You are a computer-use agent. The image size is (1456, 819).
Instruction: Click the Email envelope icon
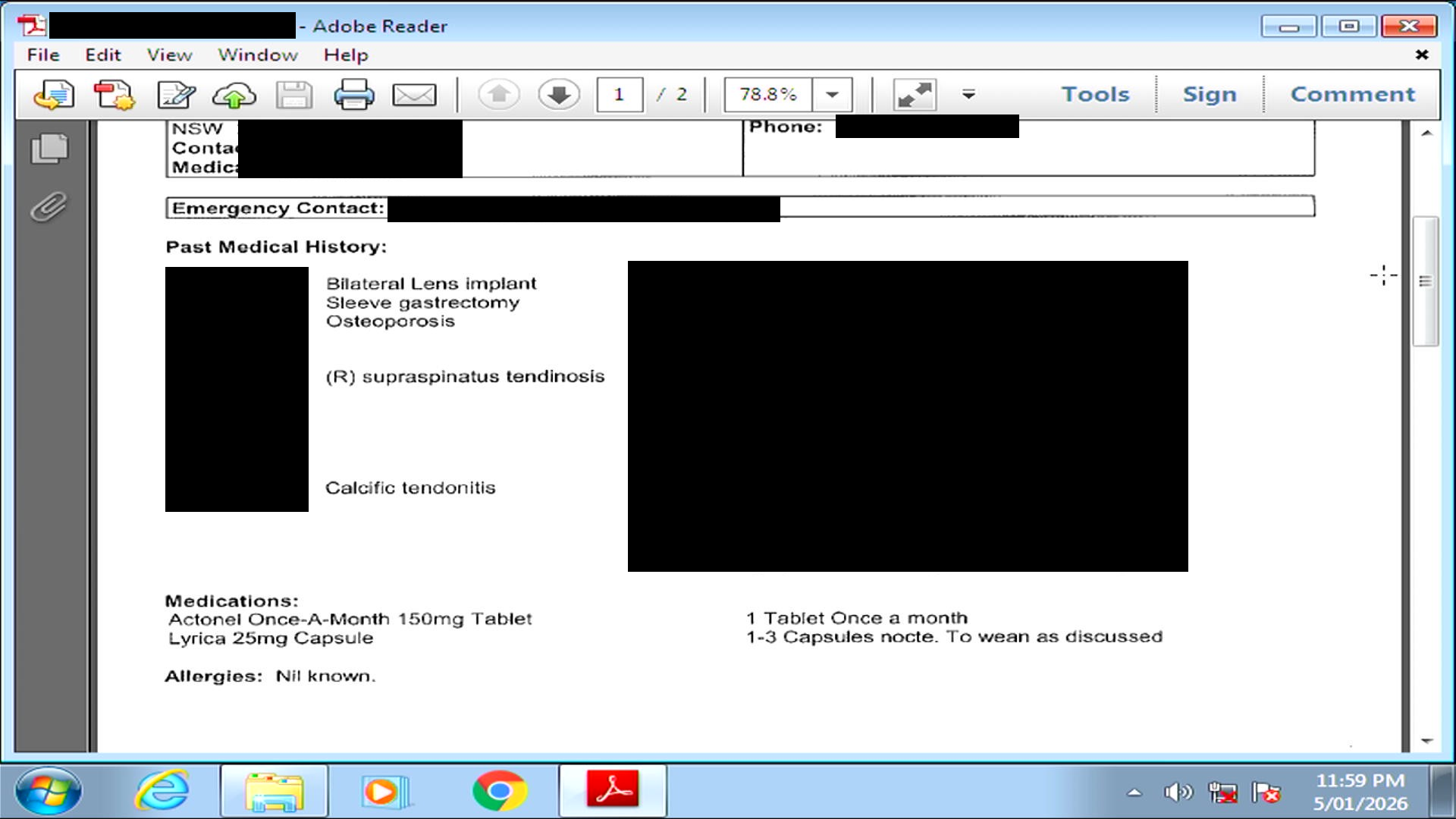click(414, 95)
